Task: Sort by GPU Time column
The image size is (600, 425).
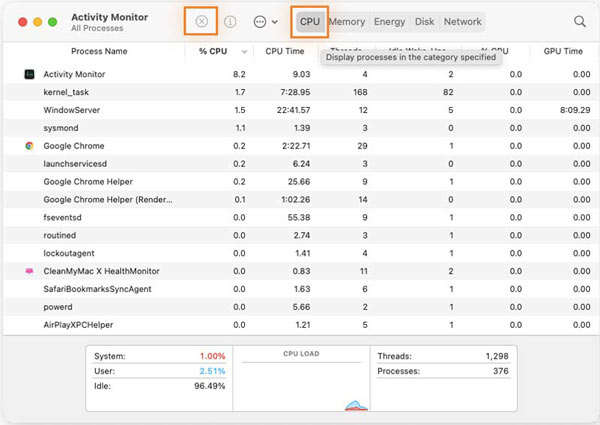Action: pyautogui.click(x=563, y=51)
